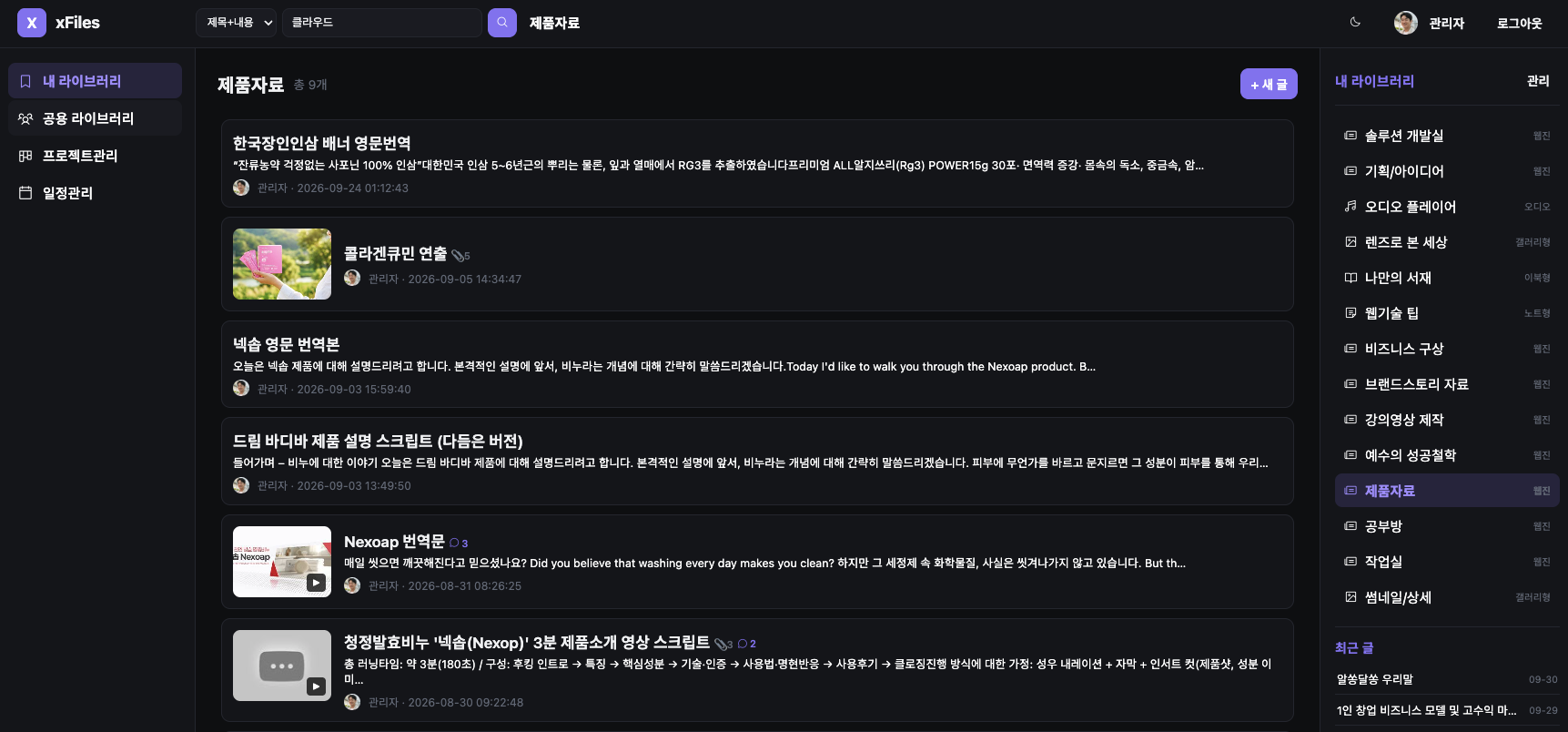
Task: Click the board icon for 제품자료
Action: (1351, 491)
